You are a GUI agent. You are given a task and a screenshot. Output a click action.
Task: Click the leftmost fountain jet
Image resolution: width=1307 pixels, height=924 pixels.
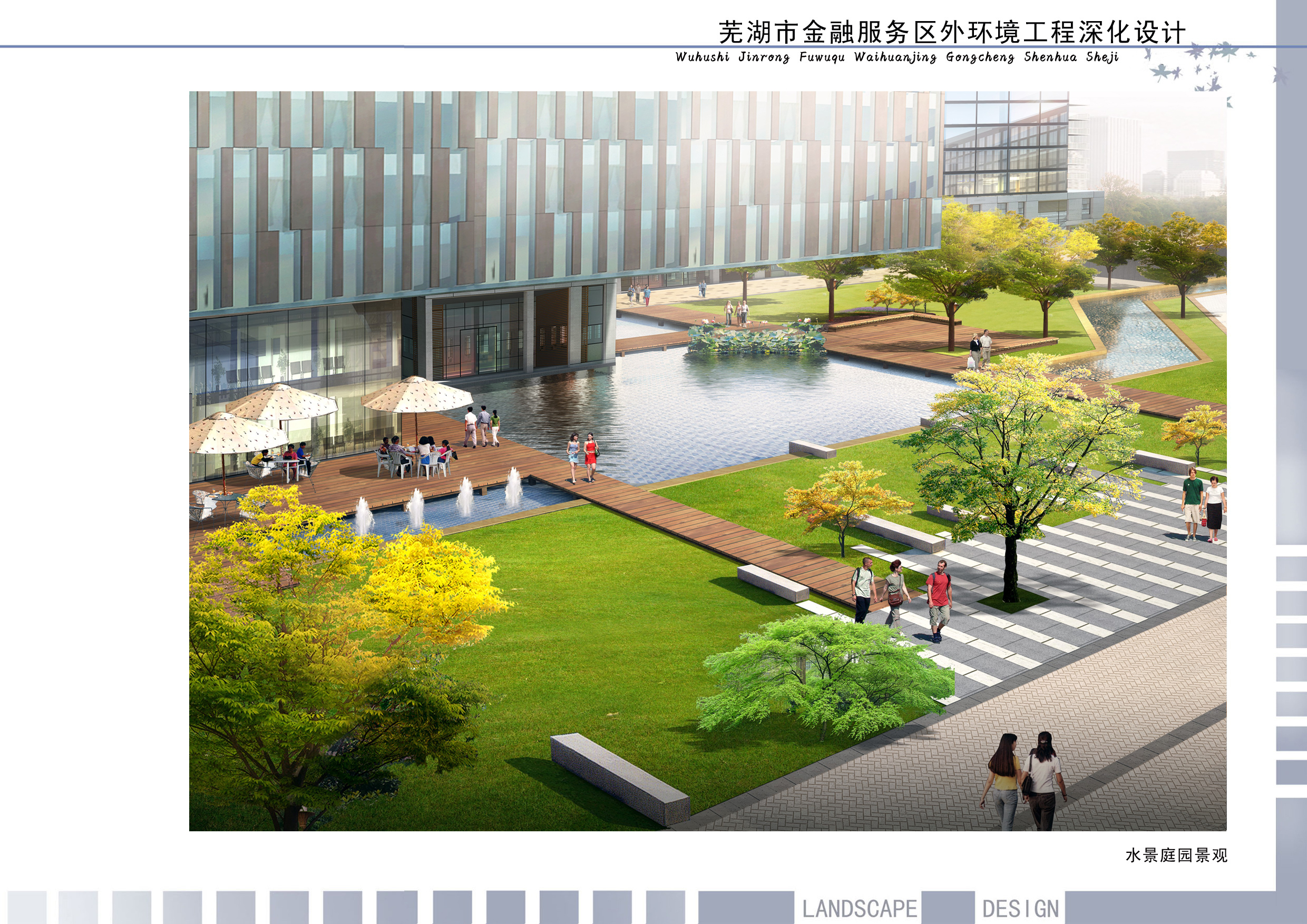[364, 517]
